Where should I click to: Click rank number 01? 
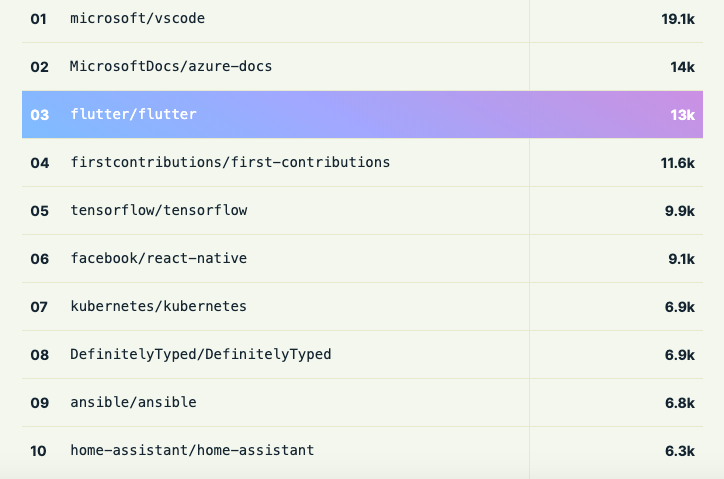click(39, 19)
